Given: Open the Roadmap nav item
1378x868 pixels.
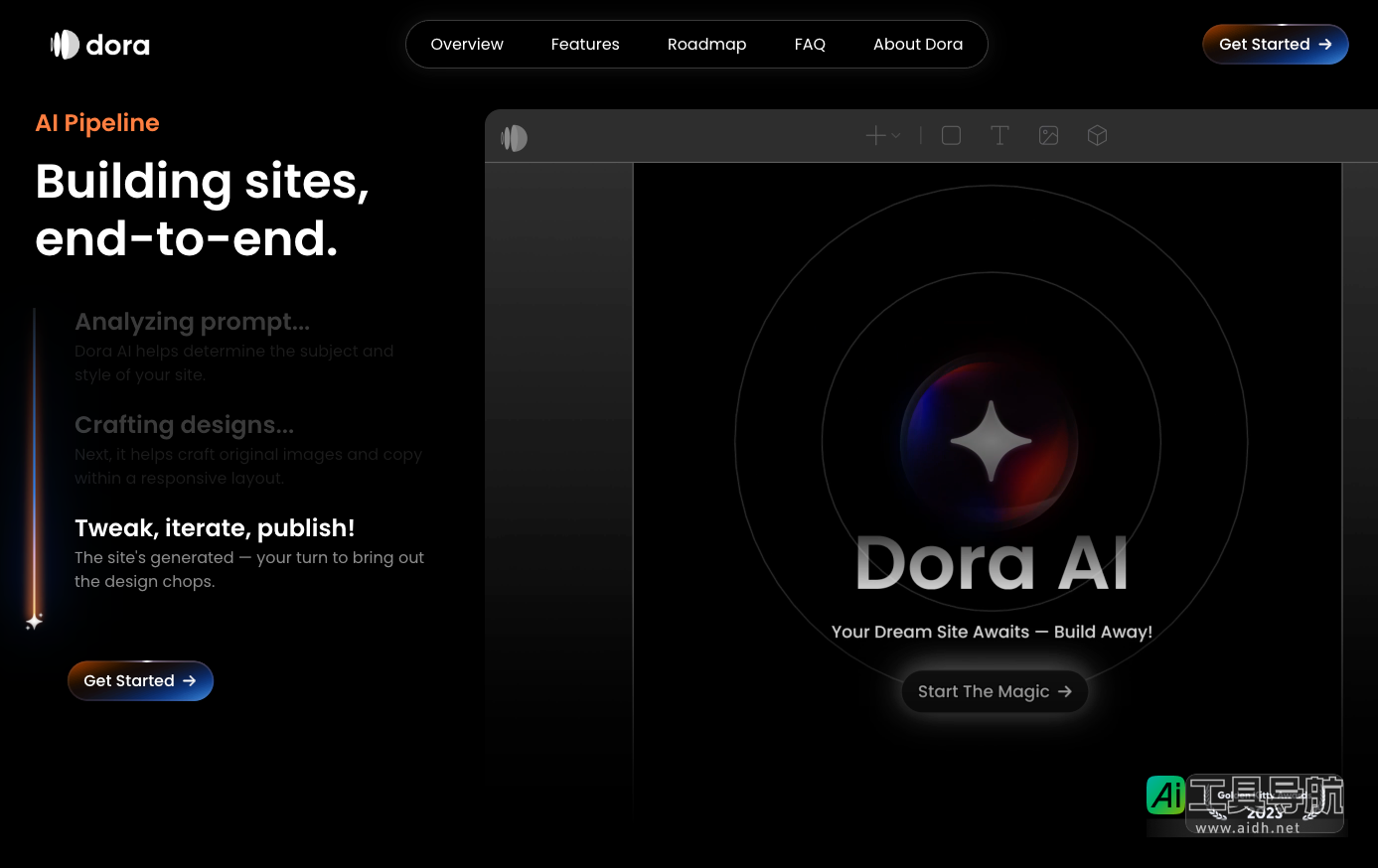Looking at the screenshot, I should tap(706, 45).
